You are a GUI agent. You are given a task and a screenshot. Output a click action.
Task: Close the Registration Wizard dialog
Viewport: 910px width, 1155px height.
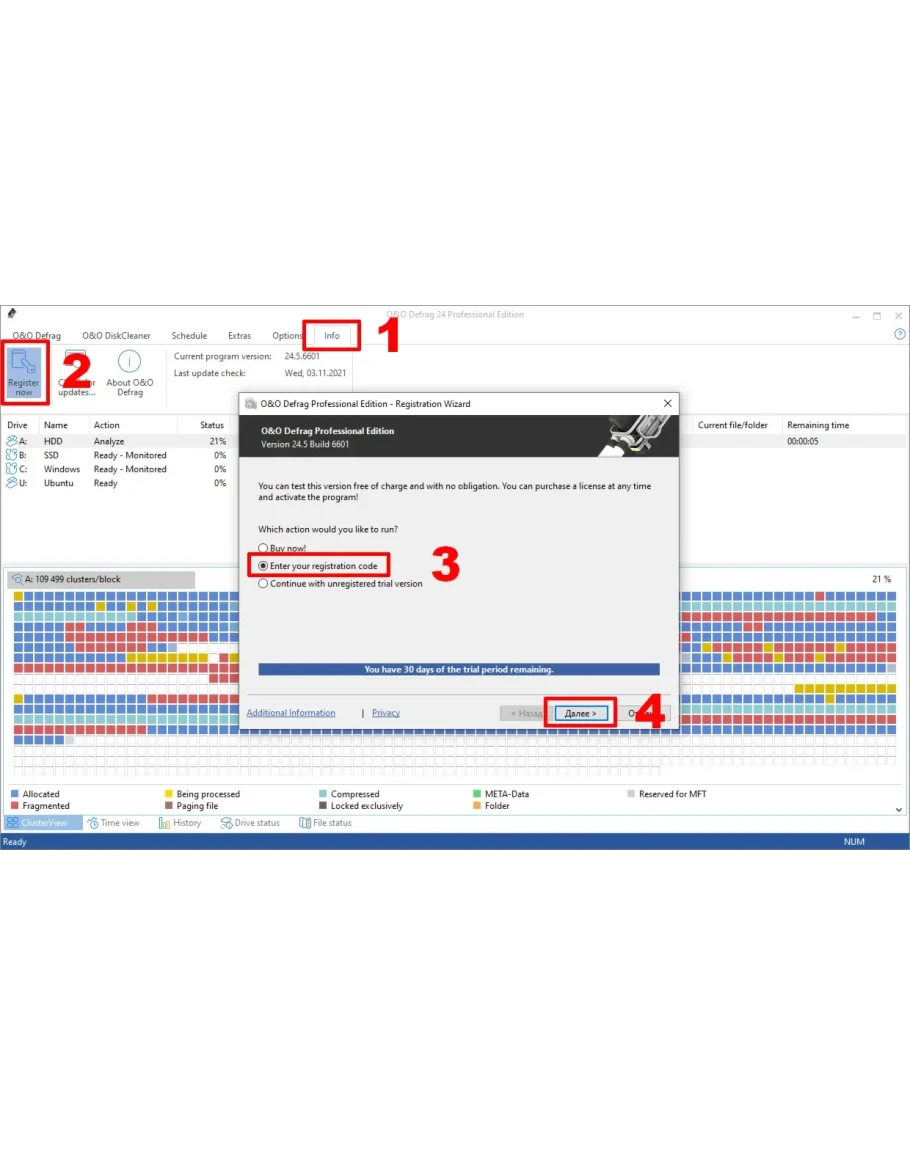tap(667, 404)
